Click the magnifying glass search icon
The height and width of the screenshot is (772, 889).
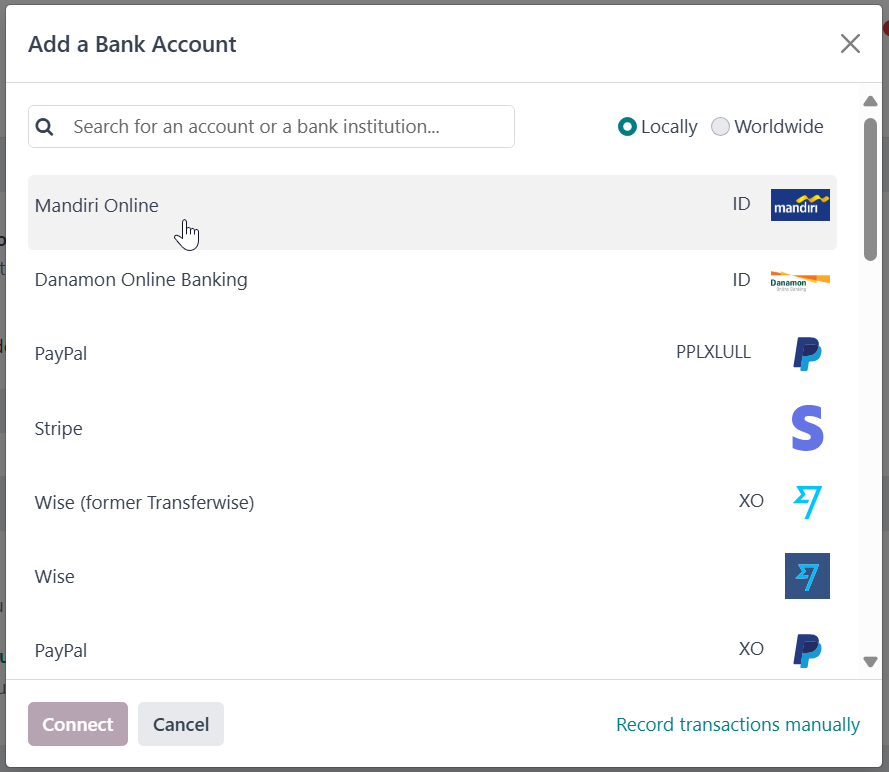(44, 127)
